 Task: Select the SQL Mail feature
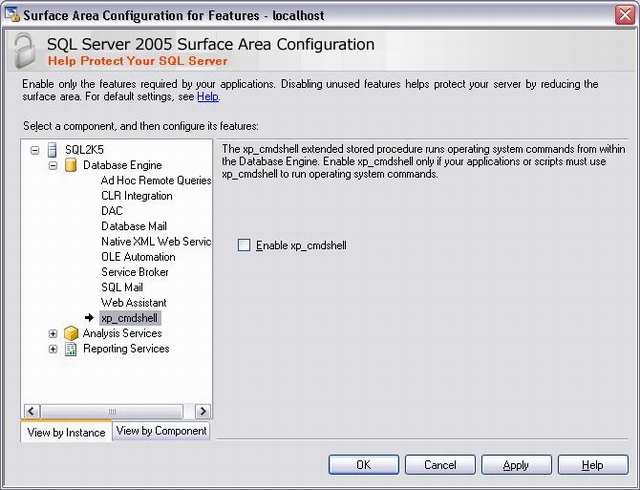[122, 287]
